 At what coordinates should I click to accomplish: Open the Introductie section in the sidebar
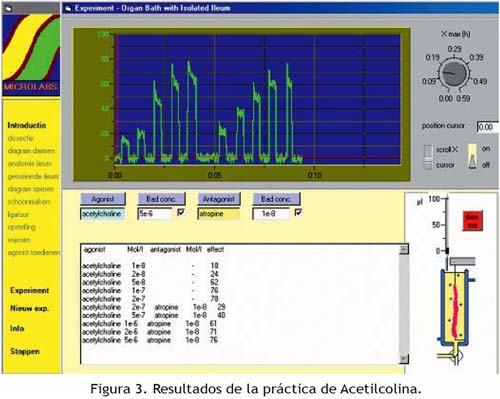coord(27,125)
